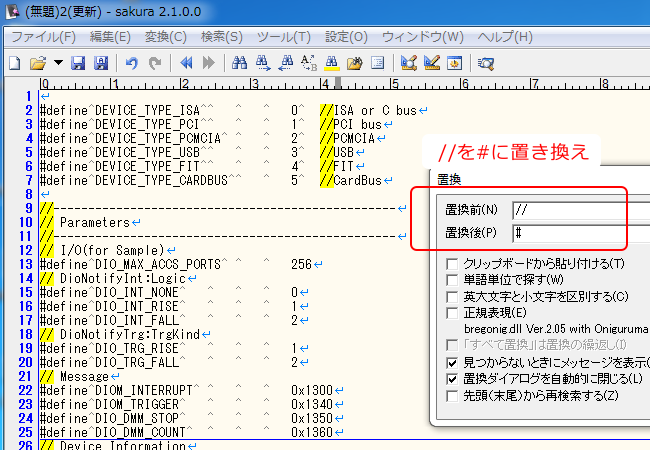Click DIOM_INTERRUPT on line 22
Viewport: 650px width, 450px height.
pos(144,390)
